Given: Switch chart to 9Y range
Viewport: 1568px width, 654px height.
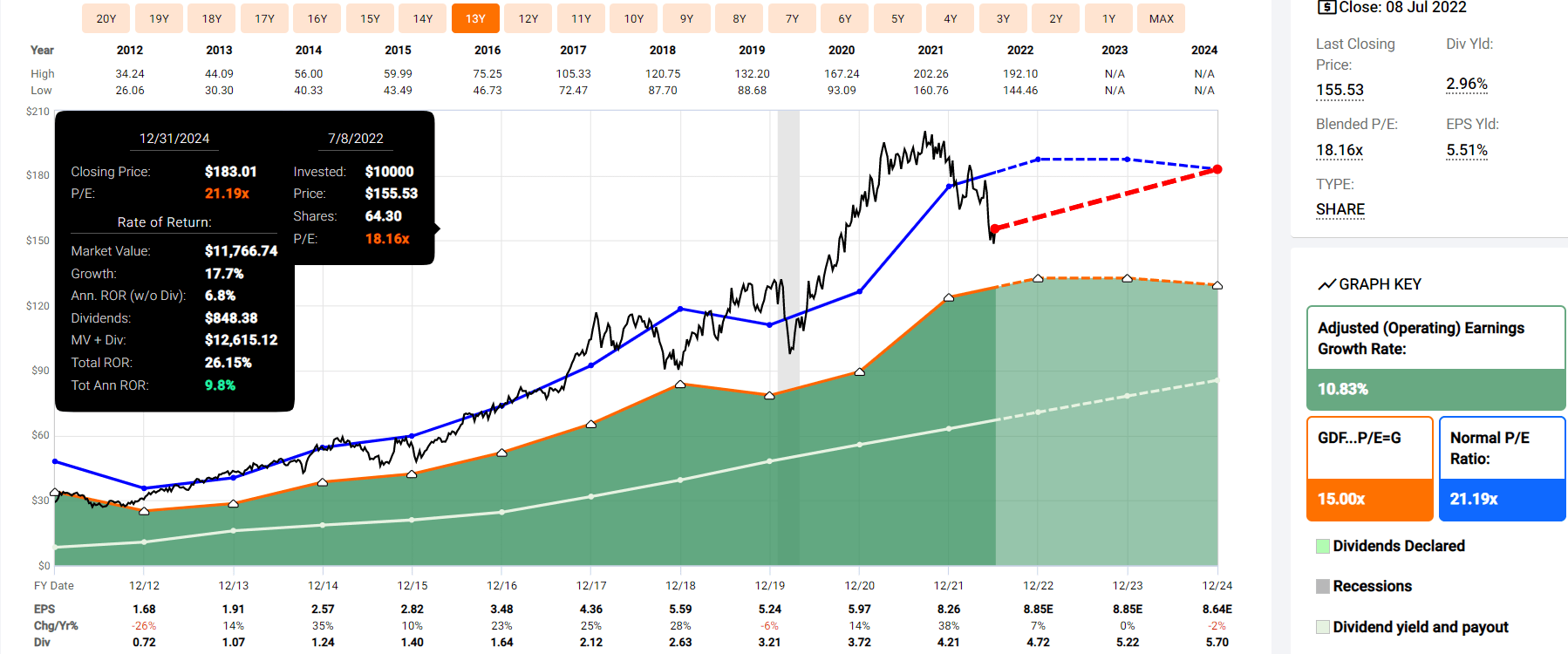Looking at the screenshot, I should point(686,18).
